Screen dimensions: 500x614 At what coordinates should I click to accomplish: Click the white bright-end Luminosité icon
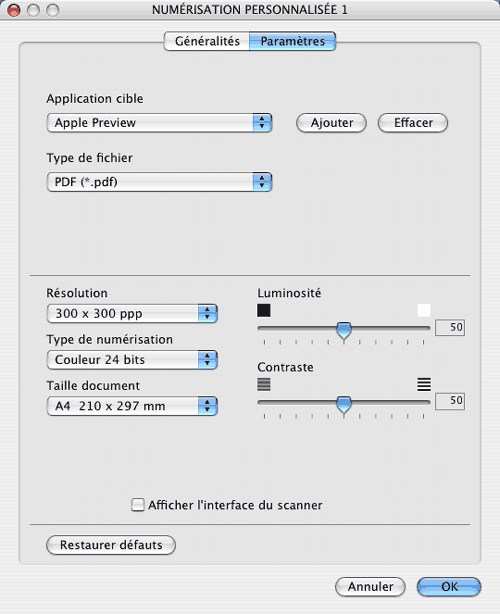pyautogui.click(x=424, y=311)
